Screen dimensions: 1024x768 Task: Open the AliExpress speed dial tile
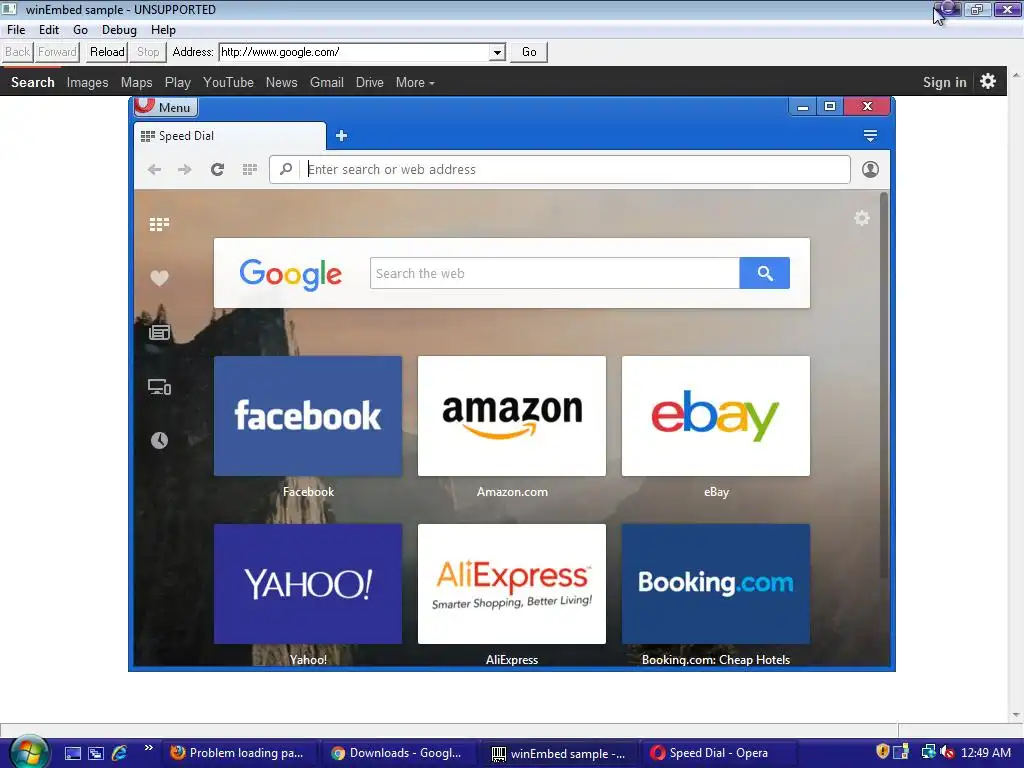[x=512, y=584]
